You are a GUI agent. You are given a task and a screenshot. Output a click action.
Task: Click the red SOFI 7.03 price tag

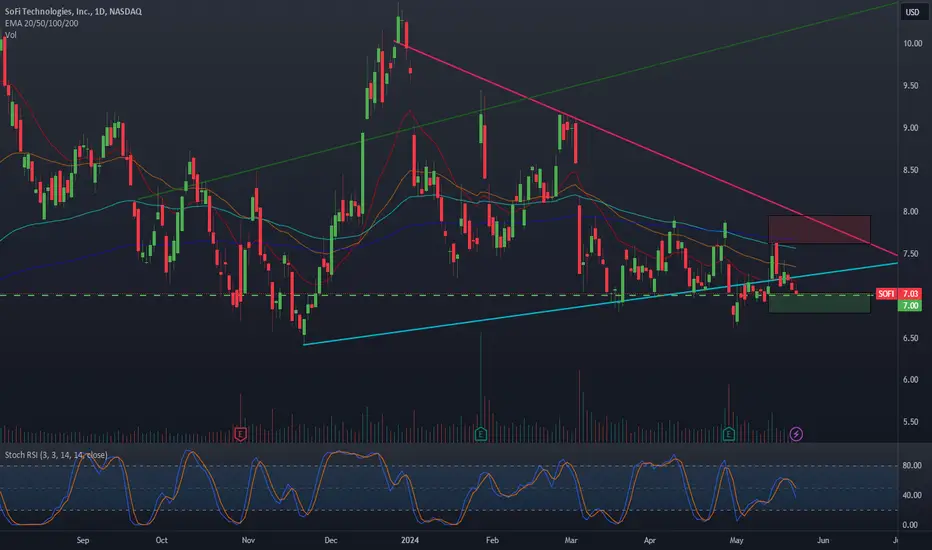[899, 294]
